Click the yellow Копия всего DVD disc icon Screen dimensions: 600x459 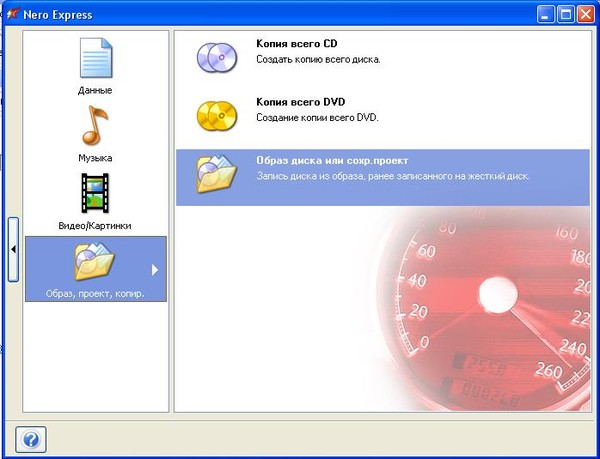217,116
